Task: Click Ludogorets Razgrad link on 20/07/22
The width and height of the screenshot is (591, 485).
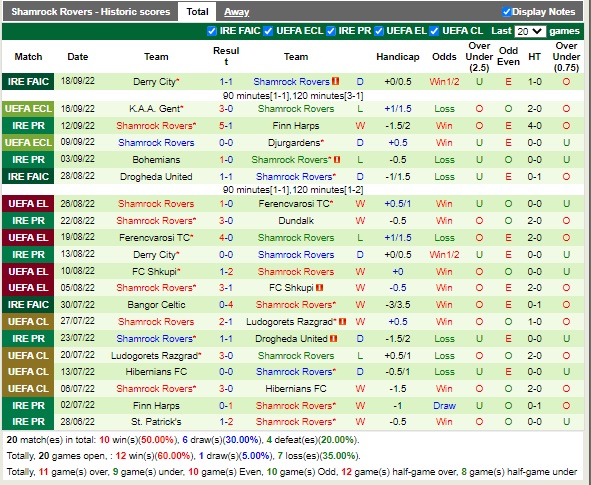Action: [x=155, y=355]
